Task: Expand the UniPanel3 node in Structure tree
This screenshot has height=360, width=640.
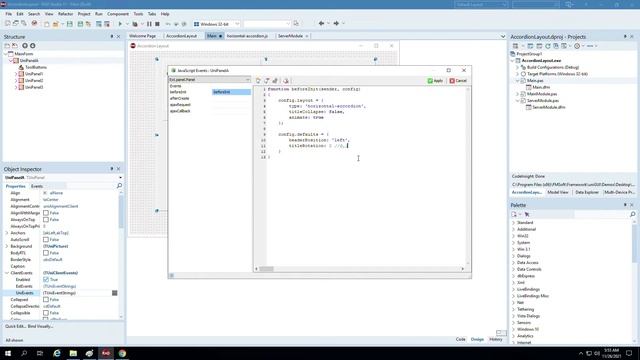Action: (x=16, y=87)
